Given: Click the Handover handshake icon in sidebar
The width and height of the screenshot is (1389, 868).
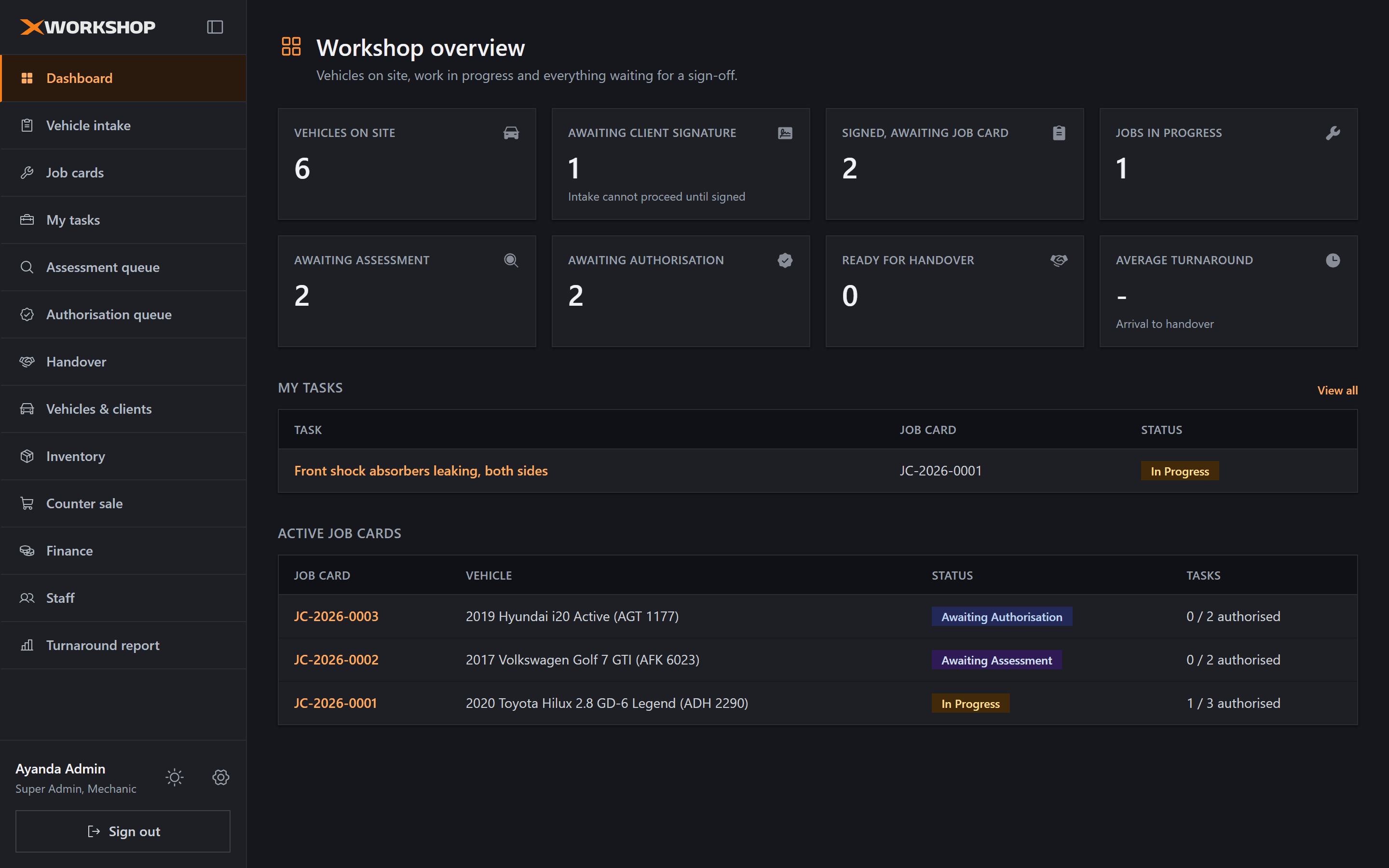Looking at the screenshot, I should pyautogui.click(x=27, y=362).
